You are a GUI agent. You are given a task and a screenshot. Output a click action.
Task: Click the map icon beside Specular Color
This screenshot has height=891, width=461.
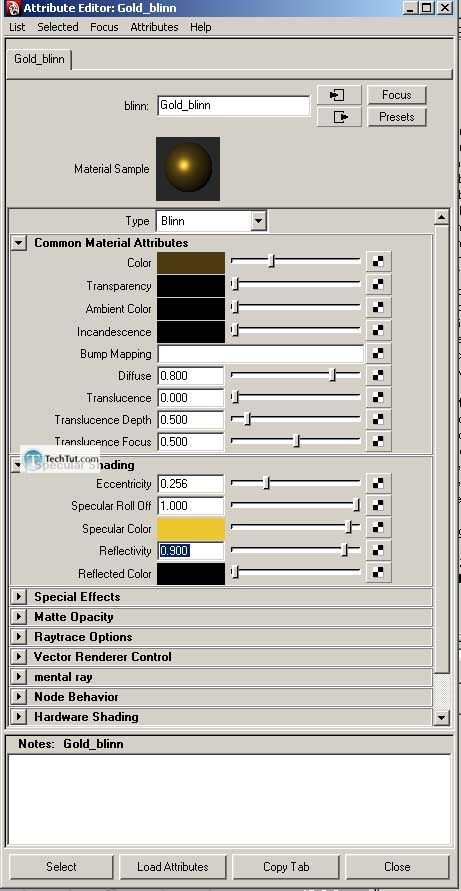[x=378, y=528]
